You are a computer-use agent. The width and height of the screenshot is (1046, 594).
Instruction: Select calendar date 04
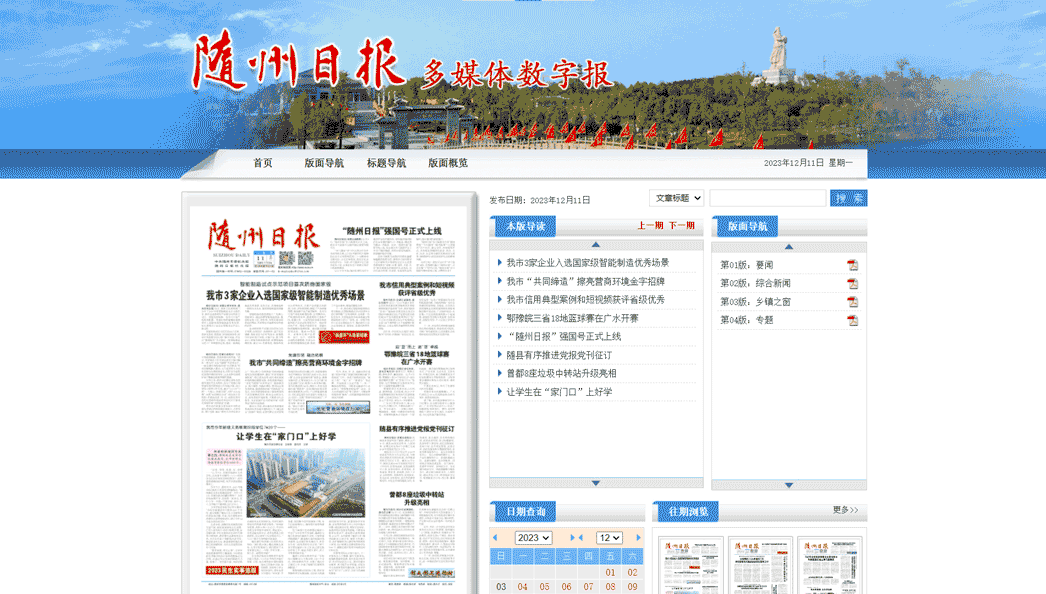[522, 587]
